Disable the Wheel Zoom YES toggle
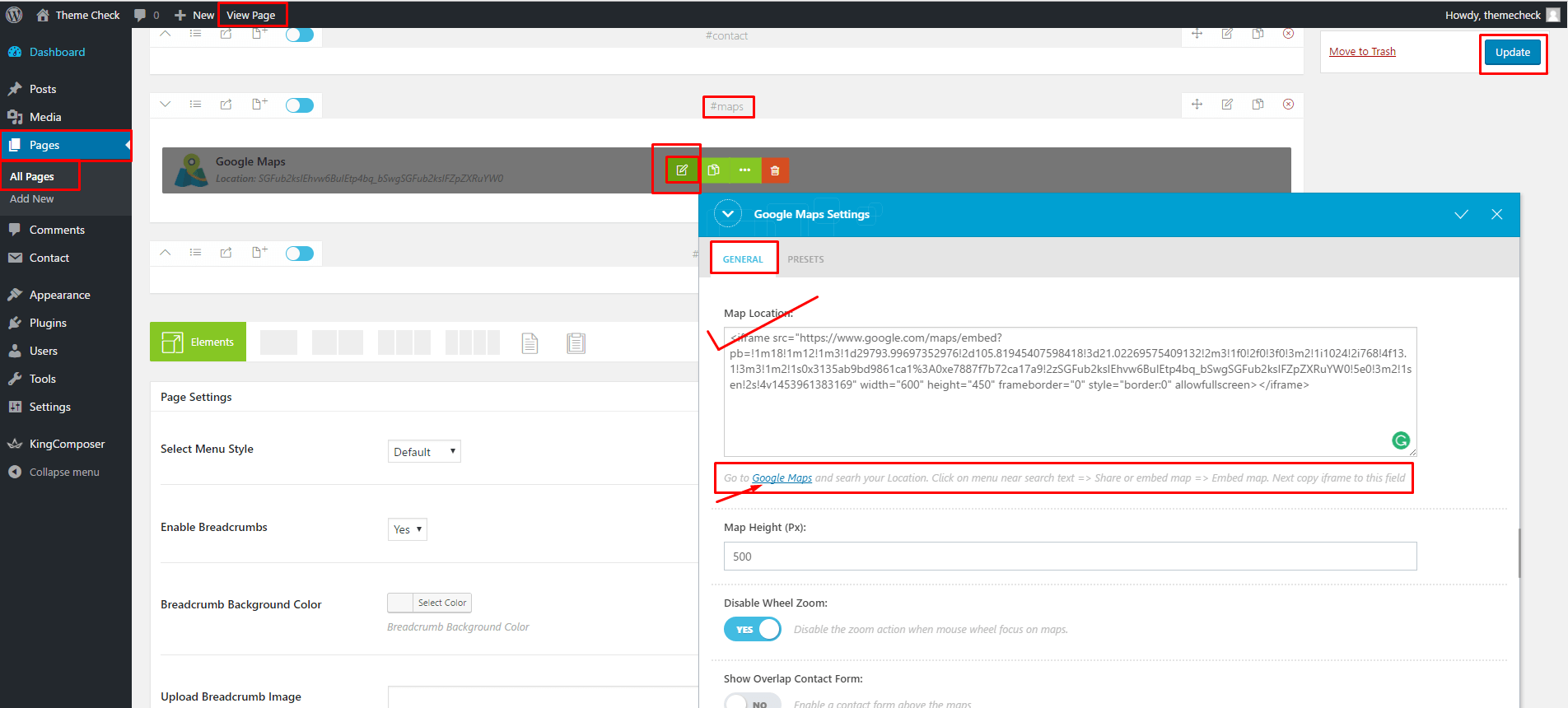 click(x=753, y=629)
